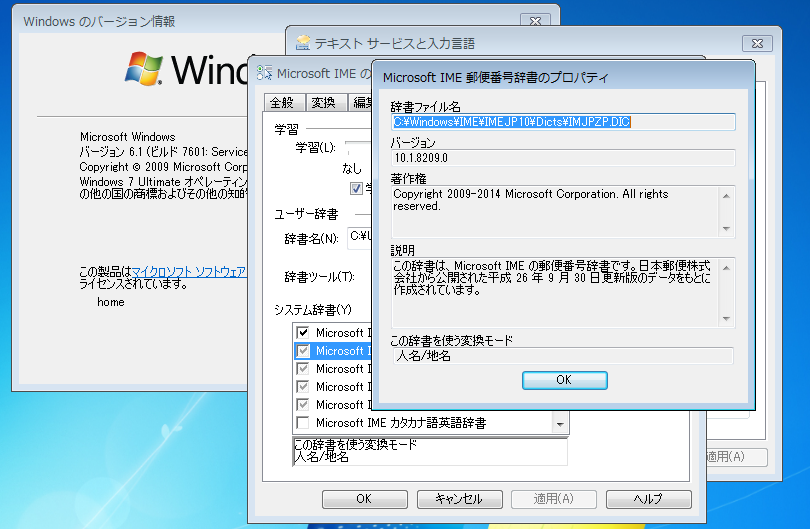Enable the カタカナ語英語辞書 checkbox

(303, 423)
